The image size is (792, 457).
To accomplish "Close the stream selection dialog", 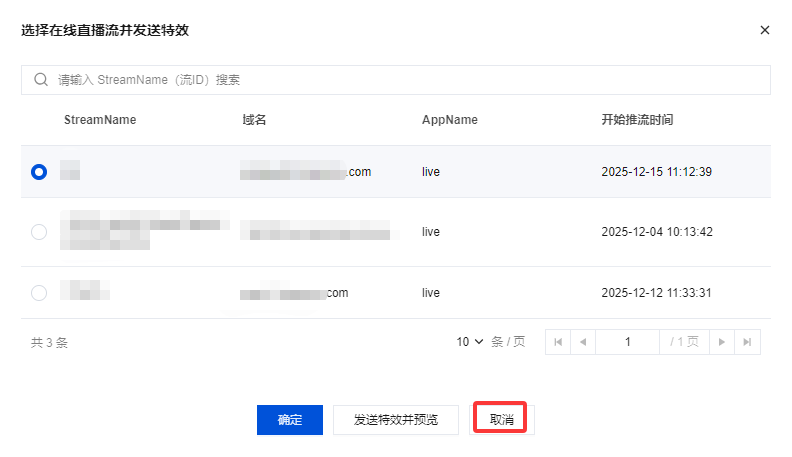I will [x=765, y=30].
